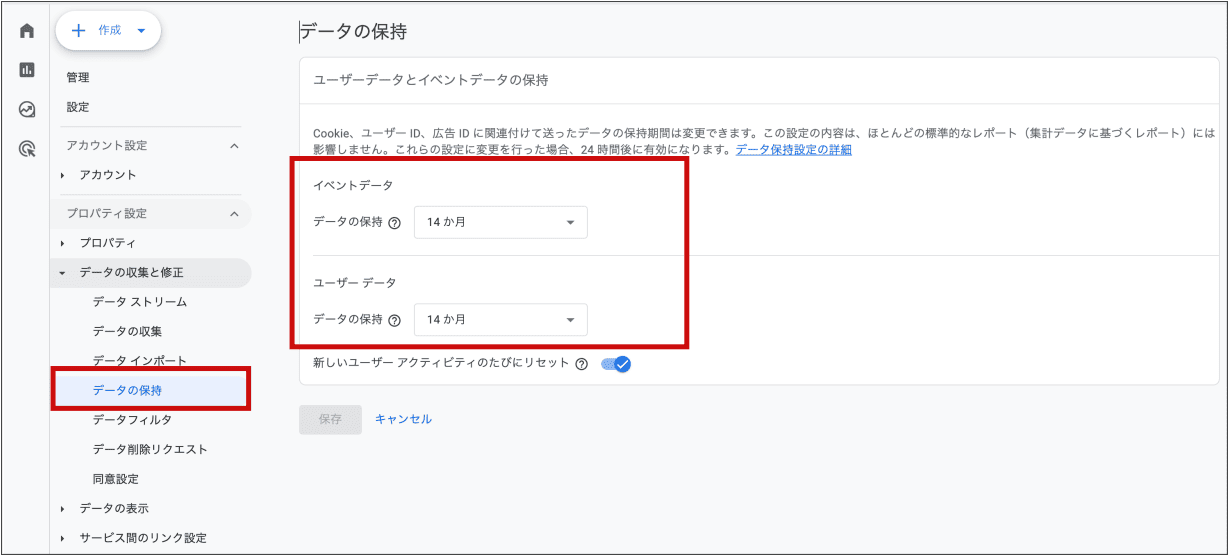Click the ユーザー データ section label
The image size is (1229, 556).
tap(355, 283)
